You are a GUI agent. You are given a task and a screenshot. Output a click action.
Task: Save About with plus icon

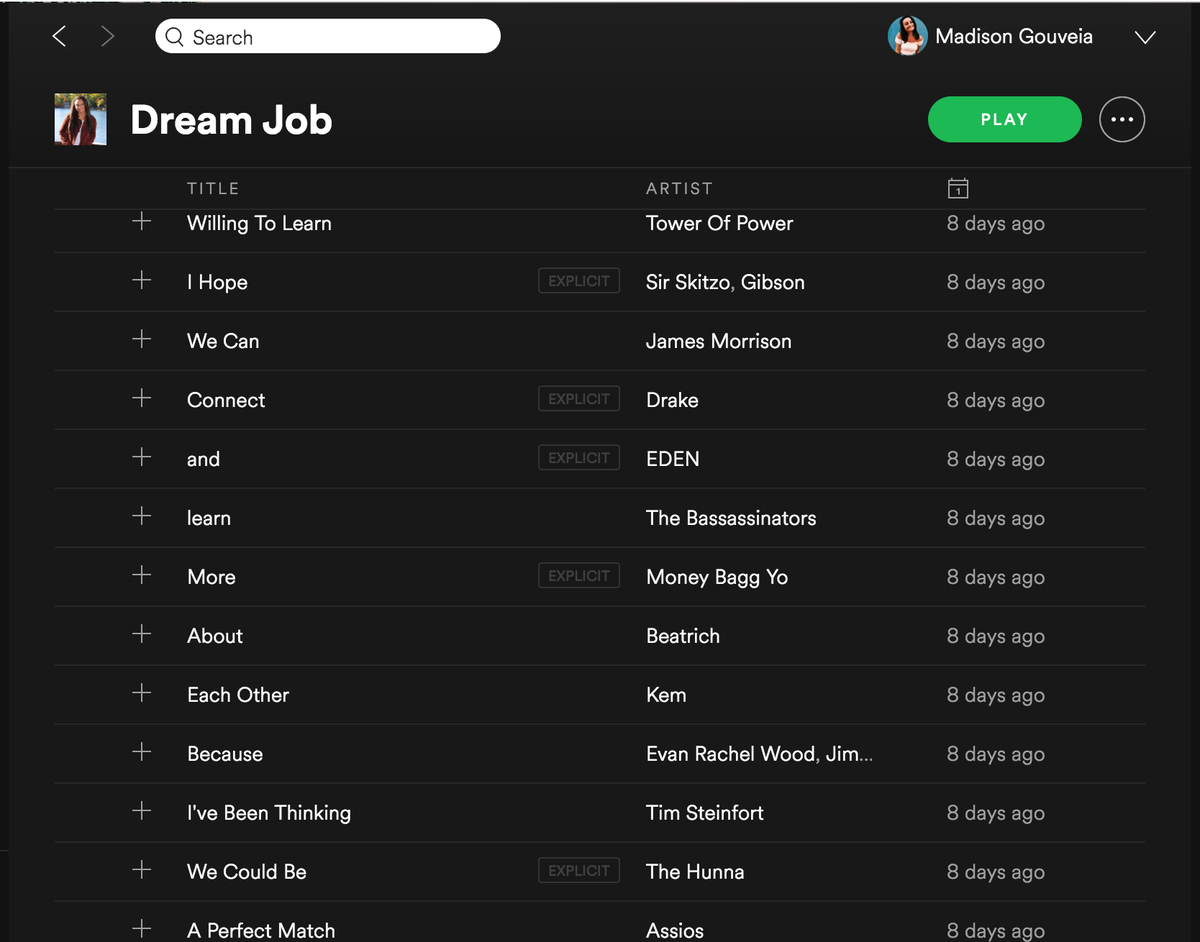click(142, 634)
